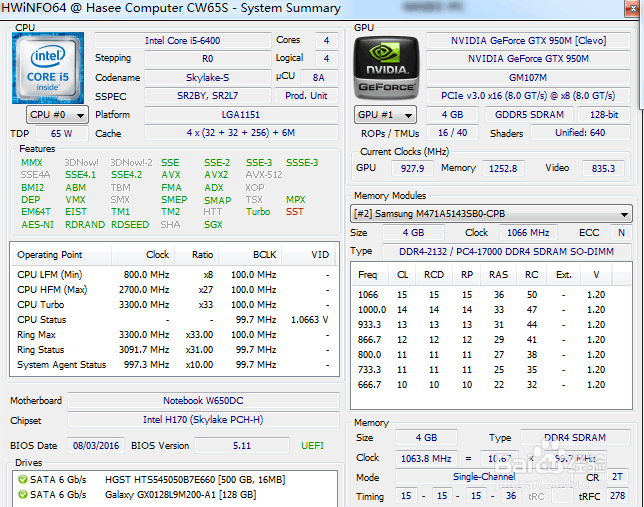This screenshot has width=644, height=507.
Task: Expand the Samsung memory module dropdown
Action: click(x=491, y=214)
